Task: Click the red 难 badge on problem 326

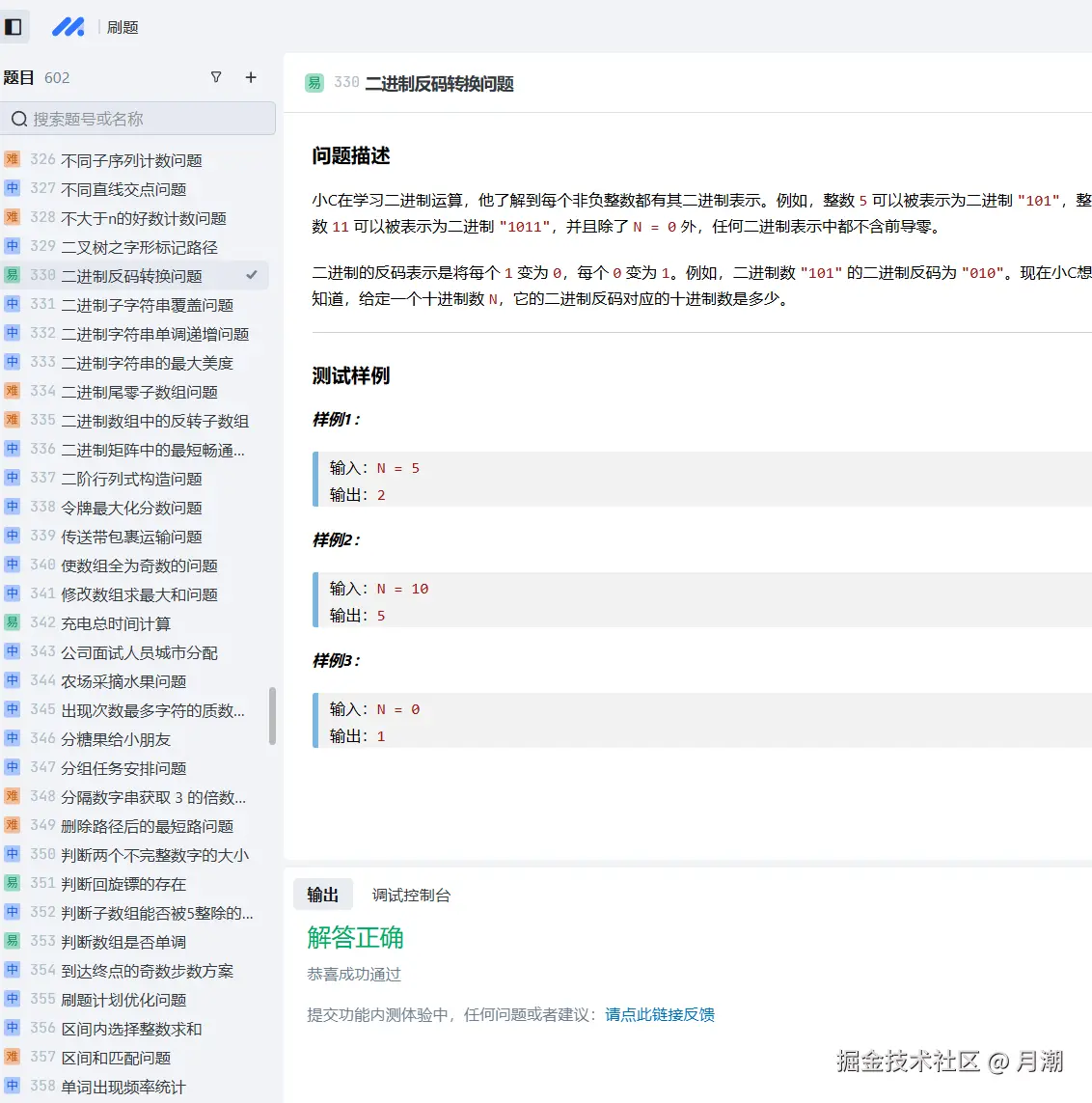Action: (x=12, y=159)
